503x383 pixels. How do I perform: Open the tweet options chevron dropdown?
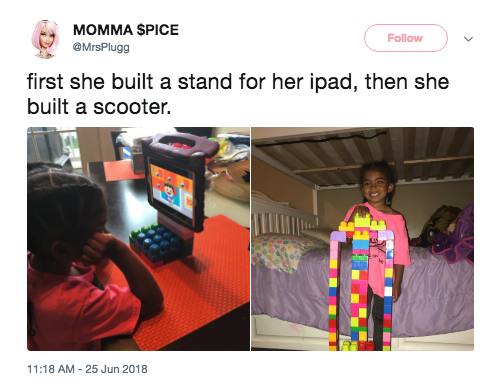coord(468,39)
